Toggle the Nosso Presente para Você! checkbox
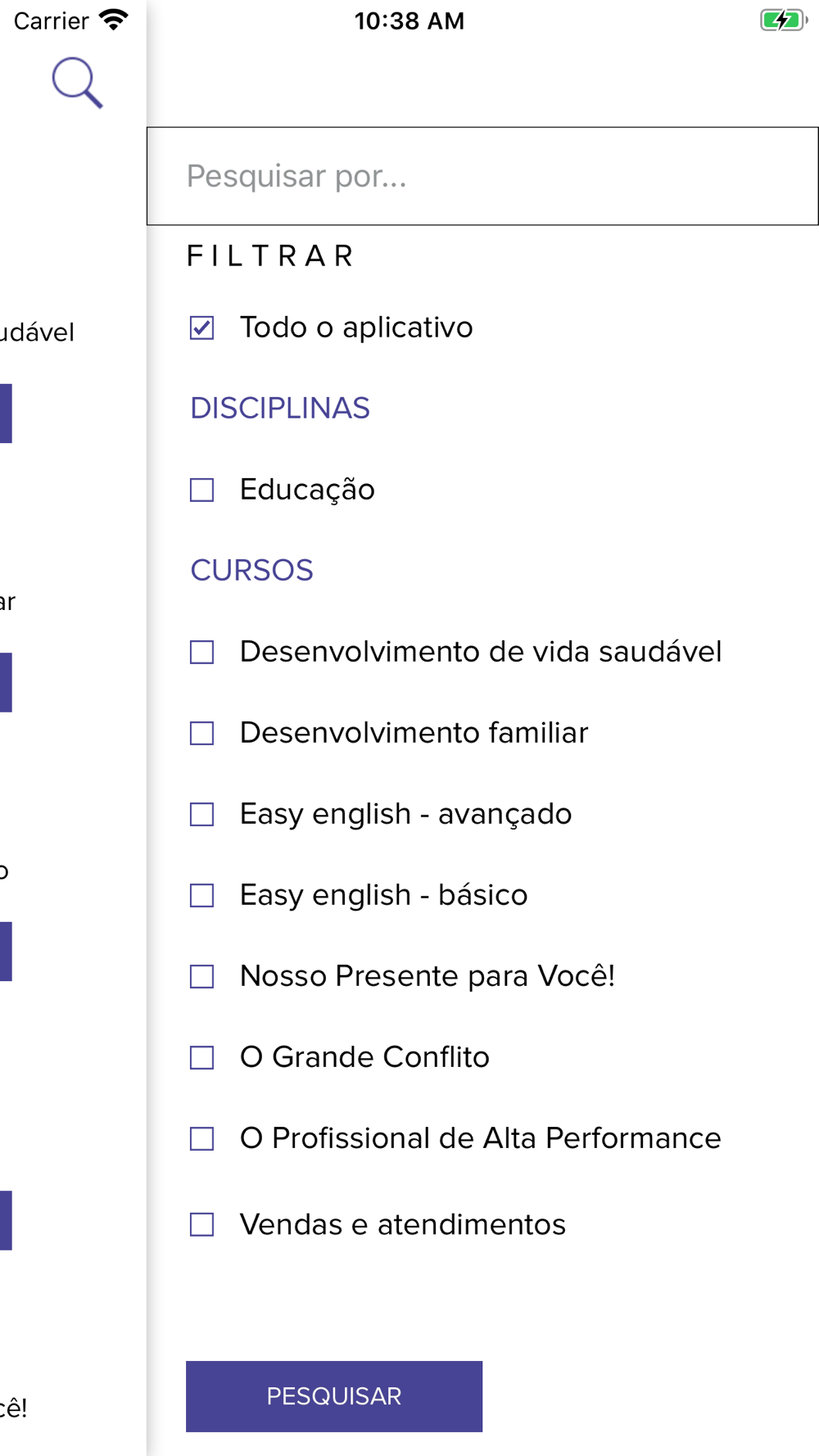This screenshot has height=1456, width=819. [x=201, y=977]
